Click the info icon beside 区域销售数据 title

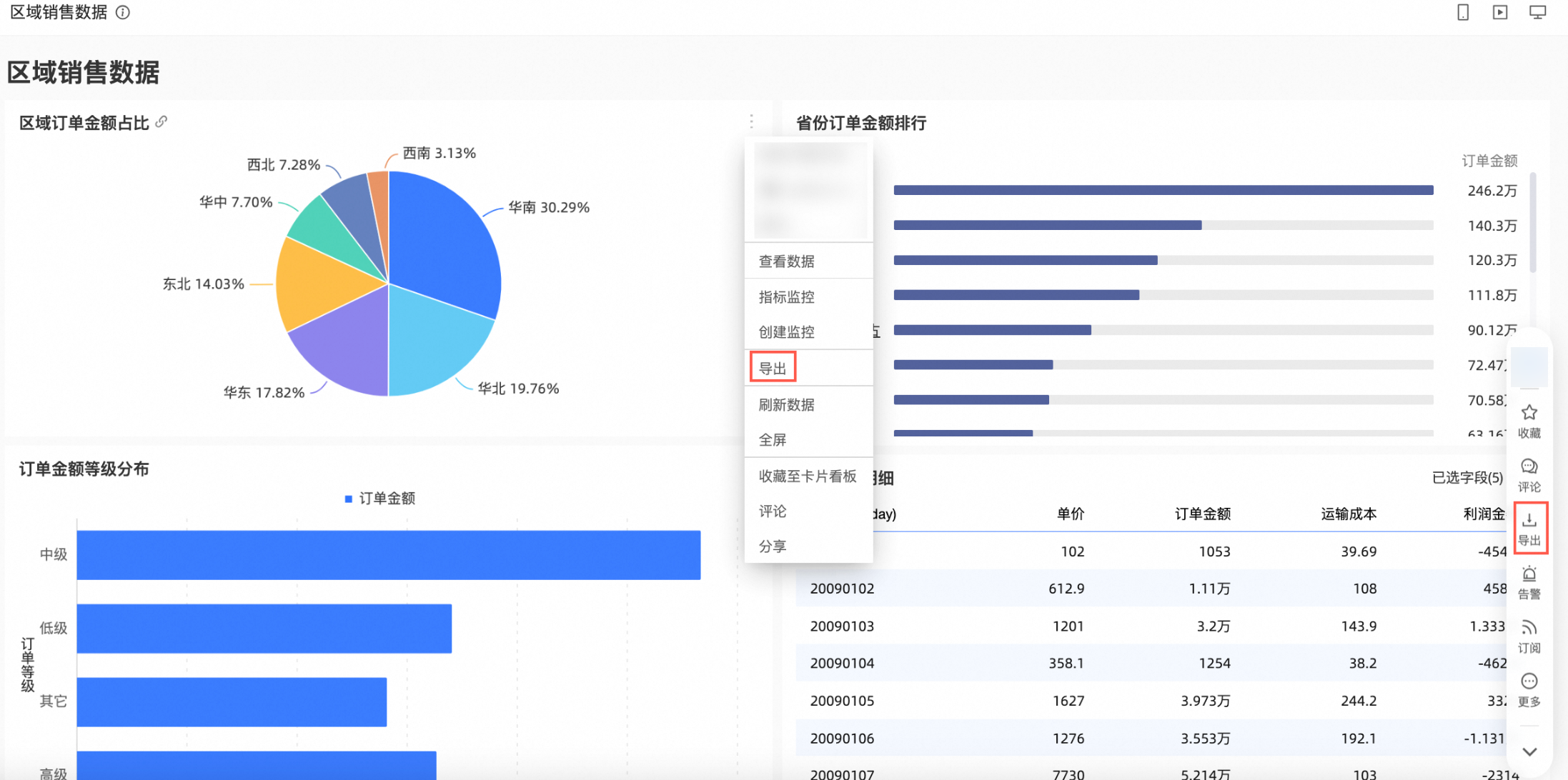click(x=123, y=12)
